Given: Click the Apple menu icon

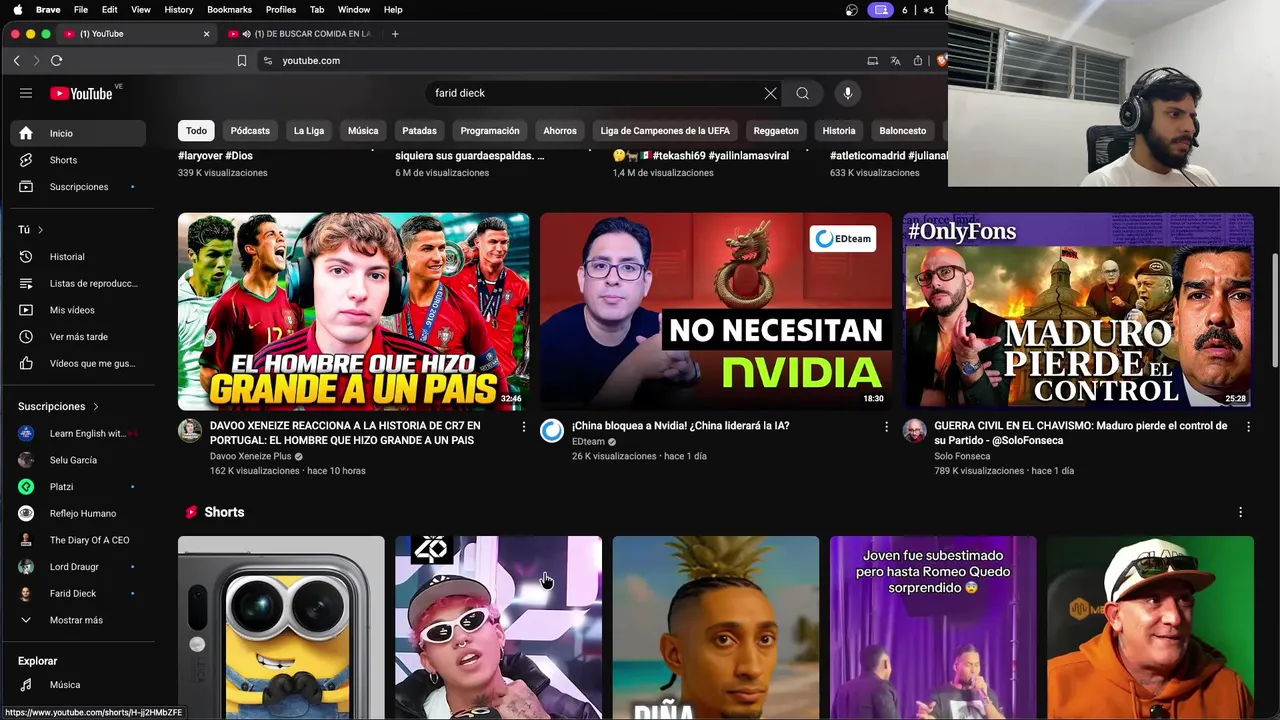Looking at the screenshot, I should (17, 10).
